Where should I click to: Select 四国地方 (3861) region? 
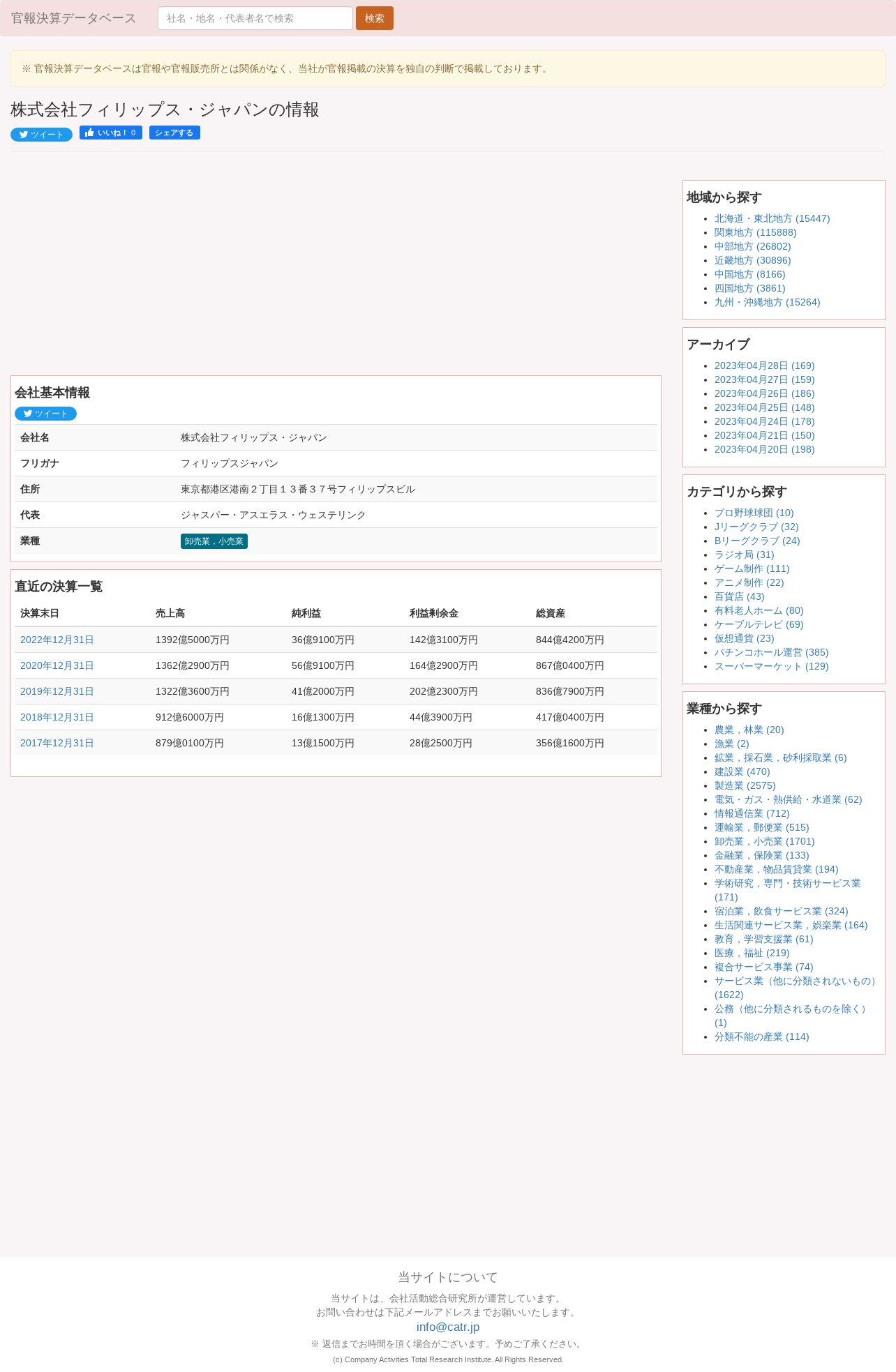[749, 288]
